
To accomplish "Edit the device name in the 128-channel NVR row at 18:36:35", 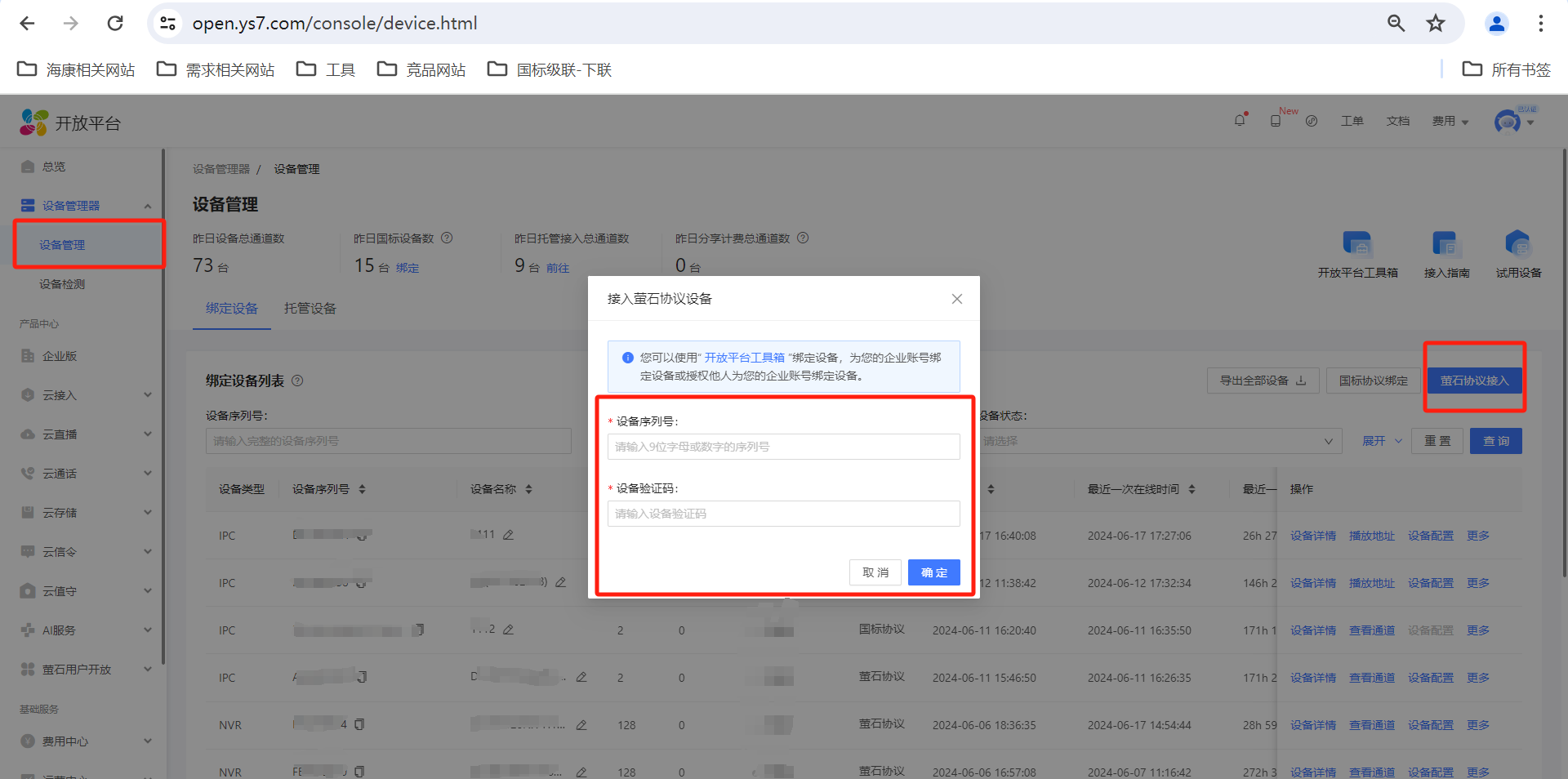I will (581, 725).
